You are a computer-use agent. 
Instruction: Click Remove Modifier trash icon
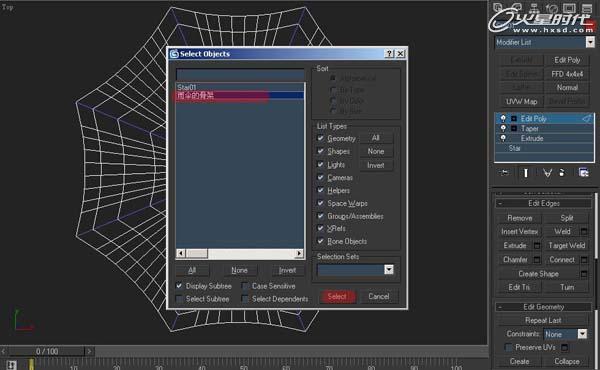(562, 173)
